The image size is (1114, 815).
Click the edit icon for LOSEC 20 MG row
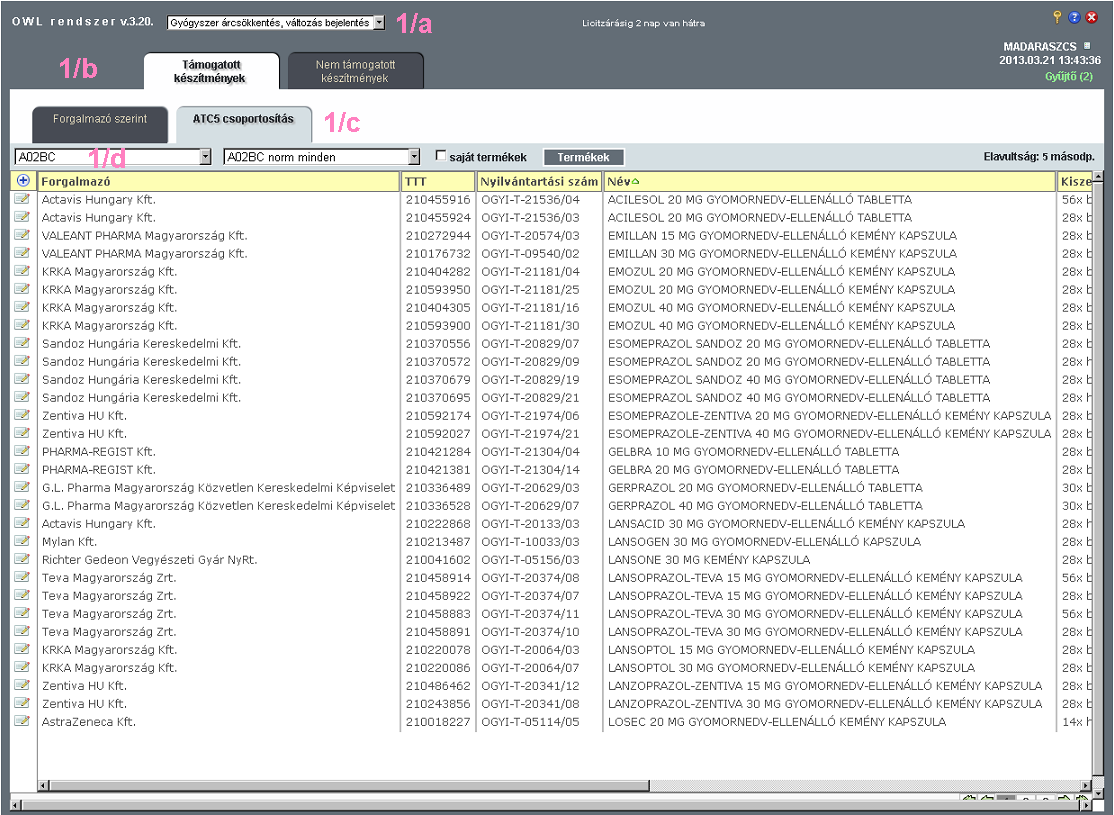click(x=22, y=721)
